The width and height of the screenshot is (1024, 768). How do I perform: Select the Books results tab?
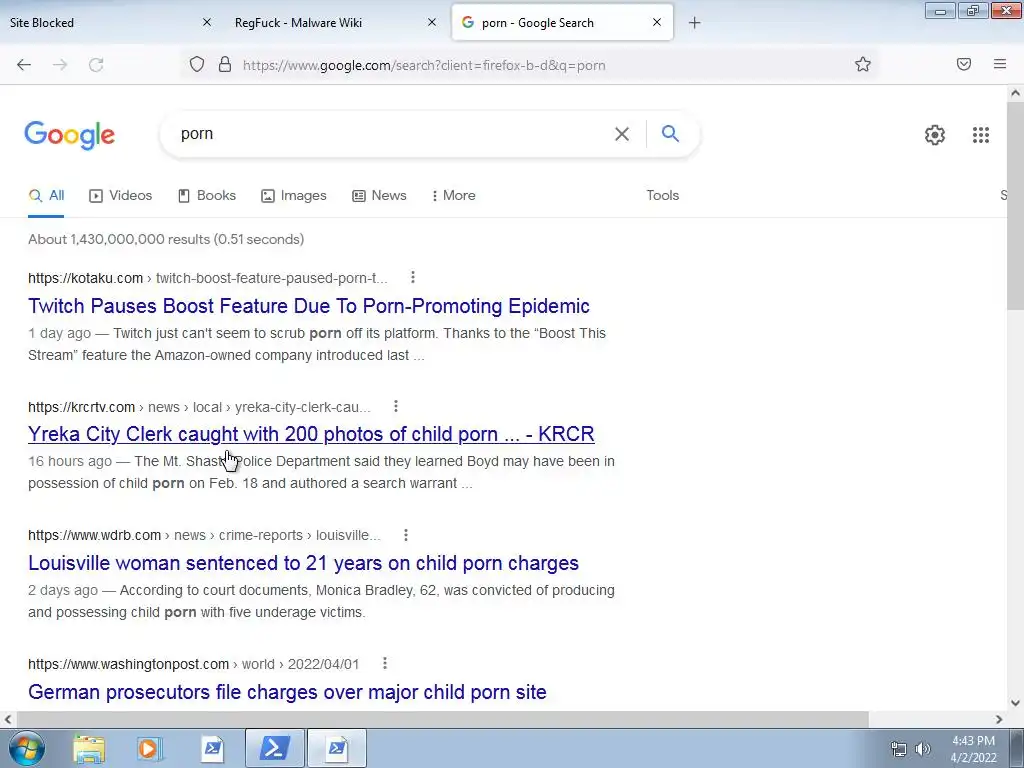207,195
